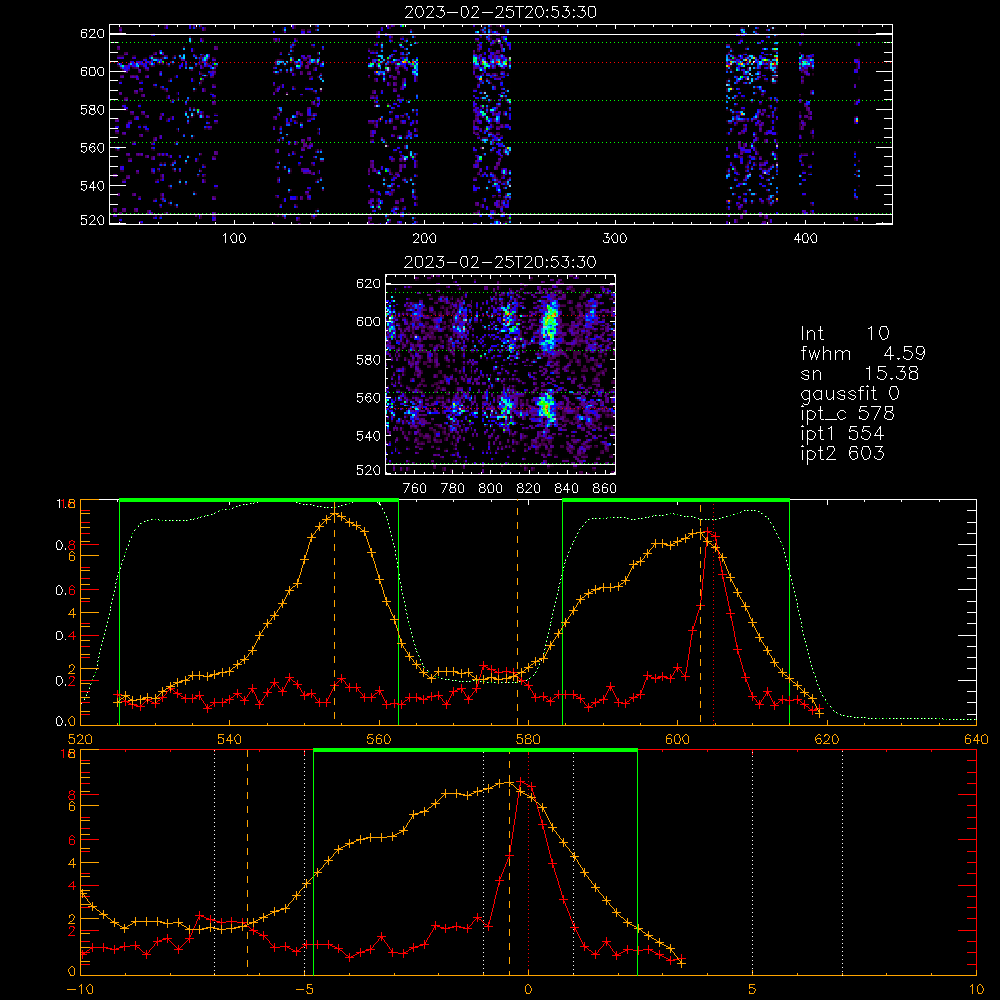This screenshot has height=1000, width=1000.
Task: Click orange dashed line near −6 in bottom plot
Action: [x=247, y=862]
